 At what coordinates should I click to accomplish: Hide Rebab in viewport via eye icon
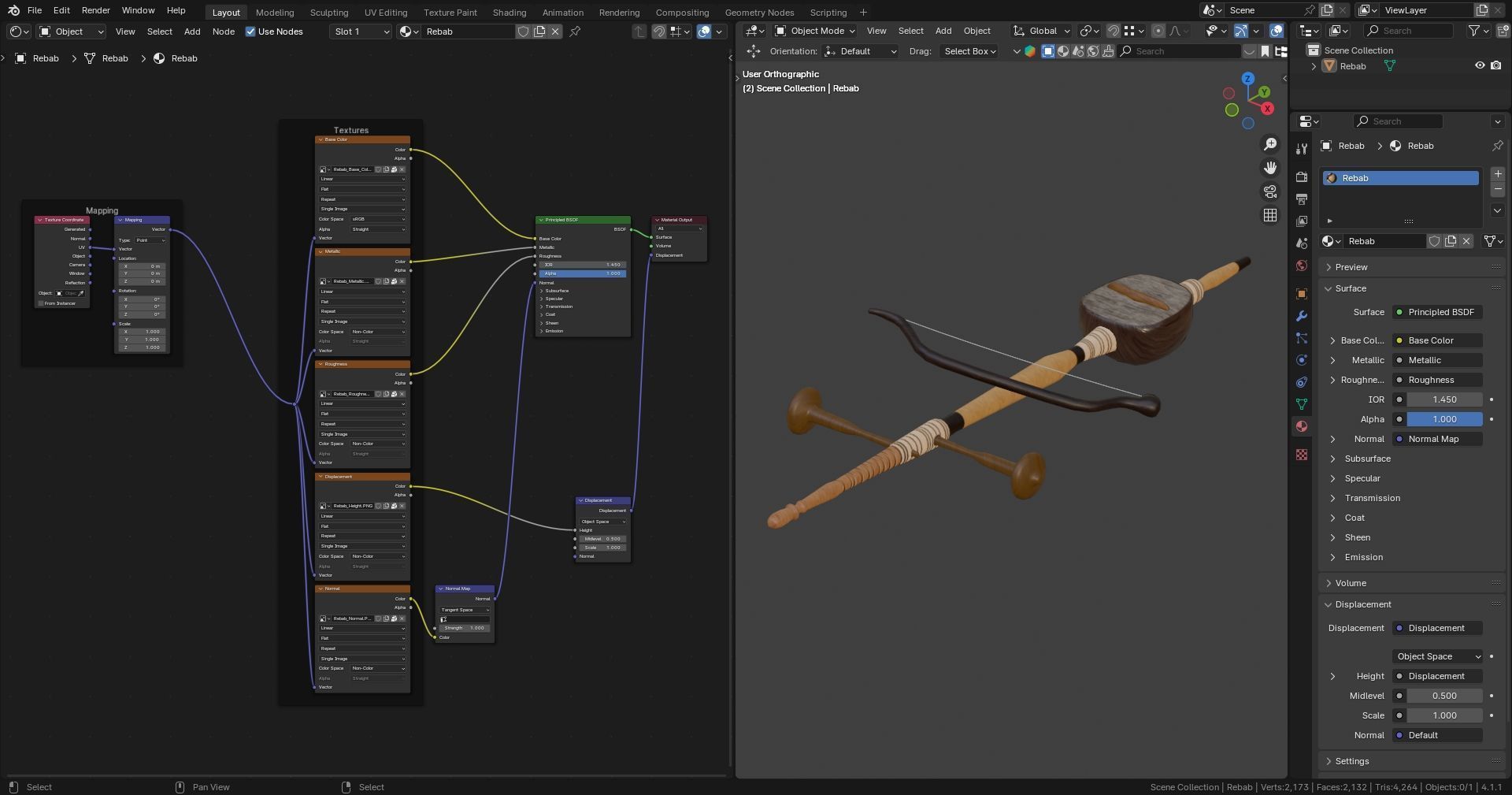[x=1479, y=66]
